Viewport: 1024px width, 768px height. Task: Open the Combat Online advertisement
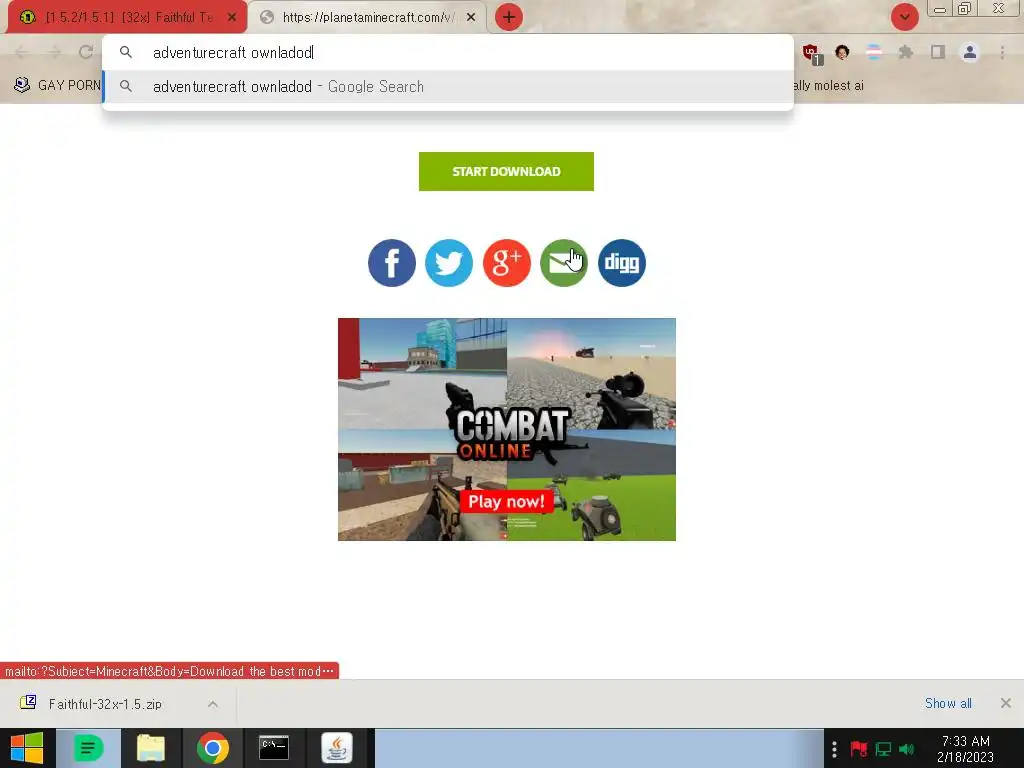[507, 429]
